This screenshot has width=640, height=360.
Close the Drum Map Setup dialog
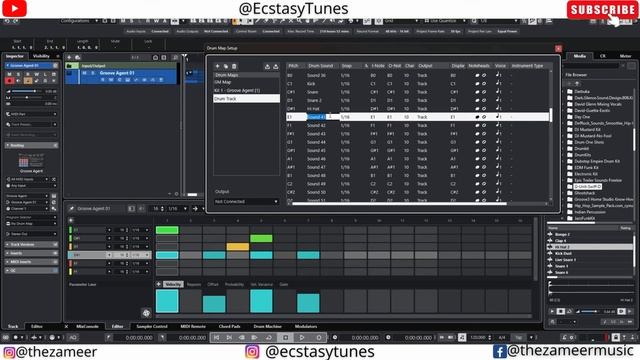click(x=558, y=48)
